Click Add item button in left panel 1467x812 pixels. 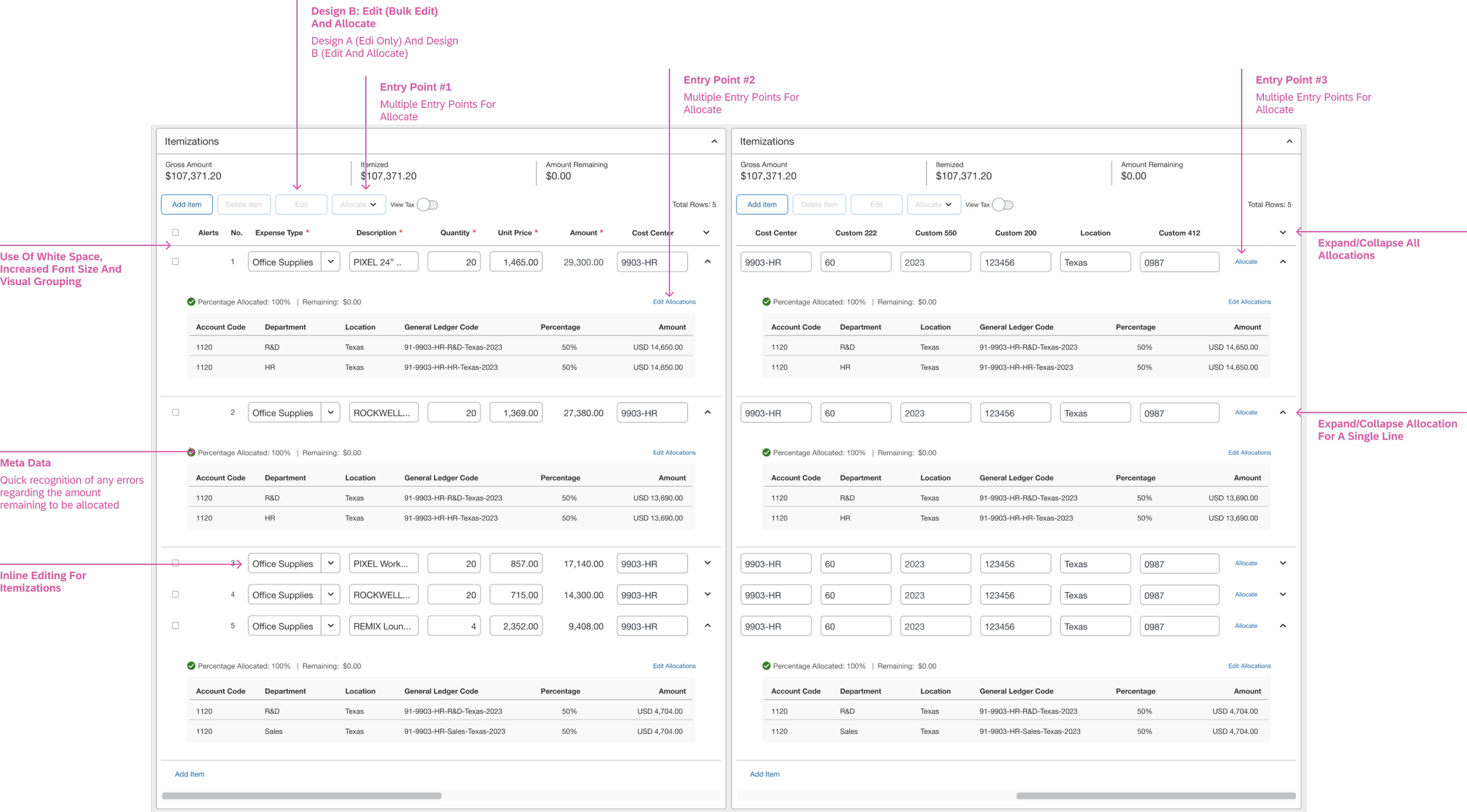pos(187,204)
